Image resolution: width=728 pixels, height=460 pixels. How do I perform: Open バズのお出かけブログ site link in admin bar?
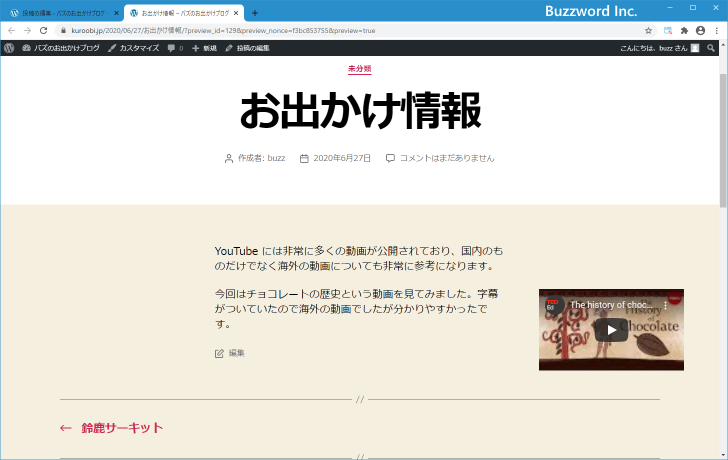61,48
